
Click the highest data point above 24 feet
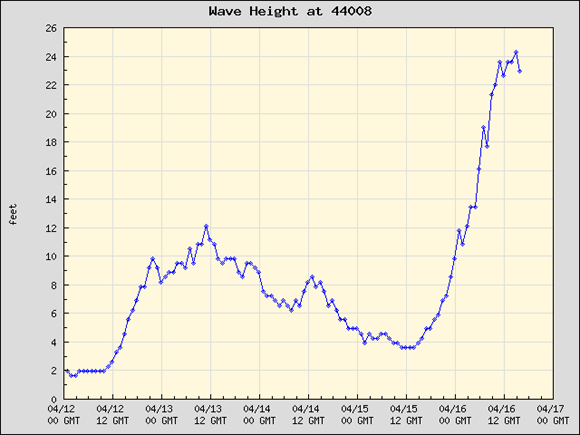tap(516, 52)
